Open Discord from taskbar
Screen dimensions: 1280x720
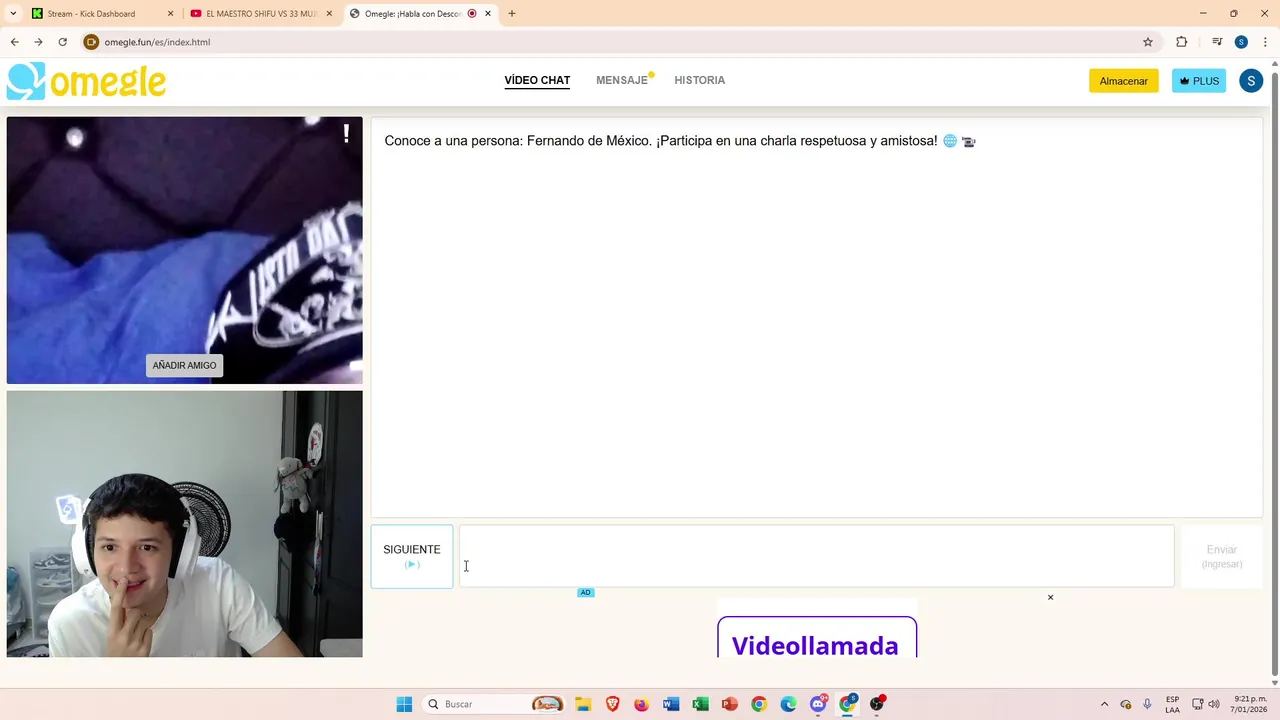tap(818, 704)
